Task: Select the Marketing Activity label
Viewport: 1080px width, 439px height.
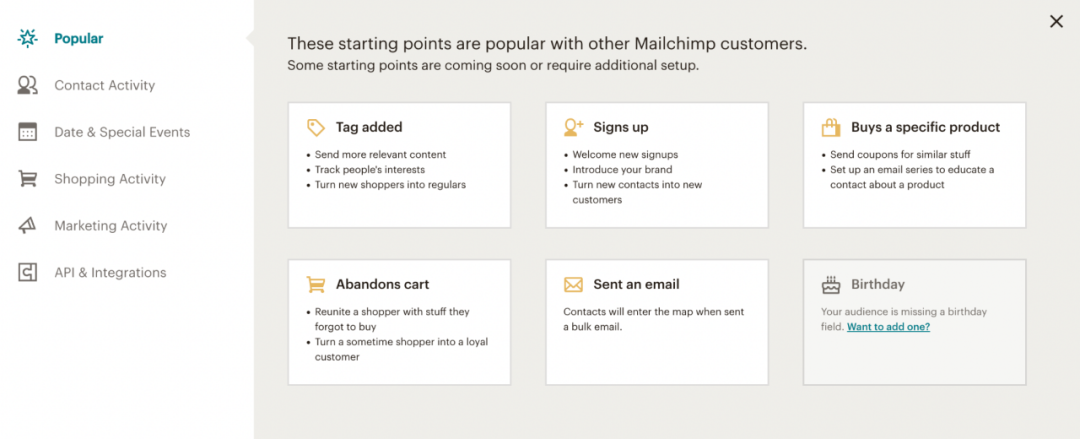Action: click(x=111, y=226)
